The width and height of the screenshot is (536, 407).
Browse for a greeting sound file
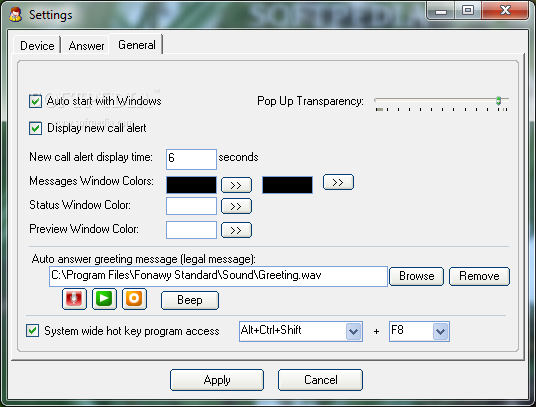pos(417,276)
